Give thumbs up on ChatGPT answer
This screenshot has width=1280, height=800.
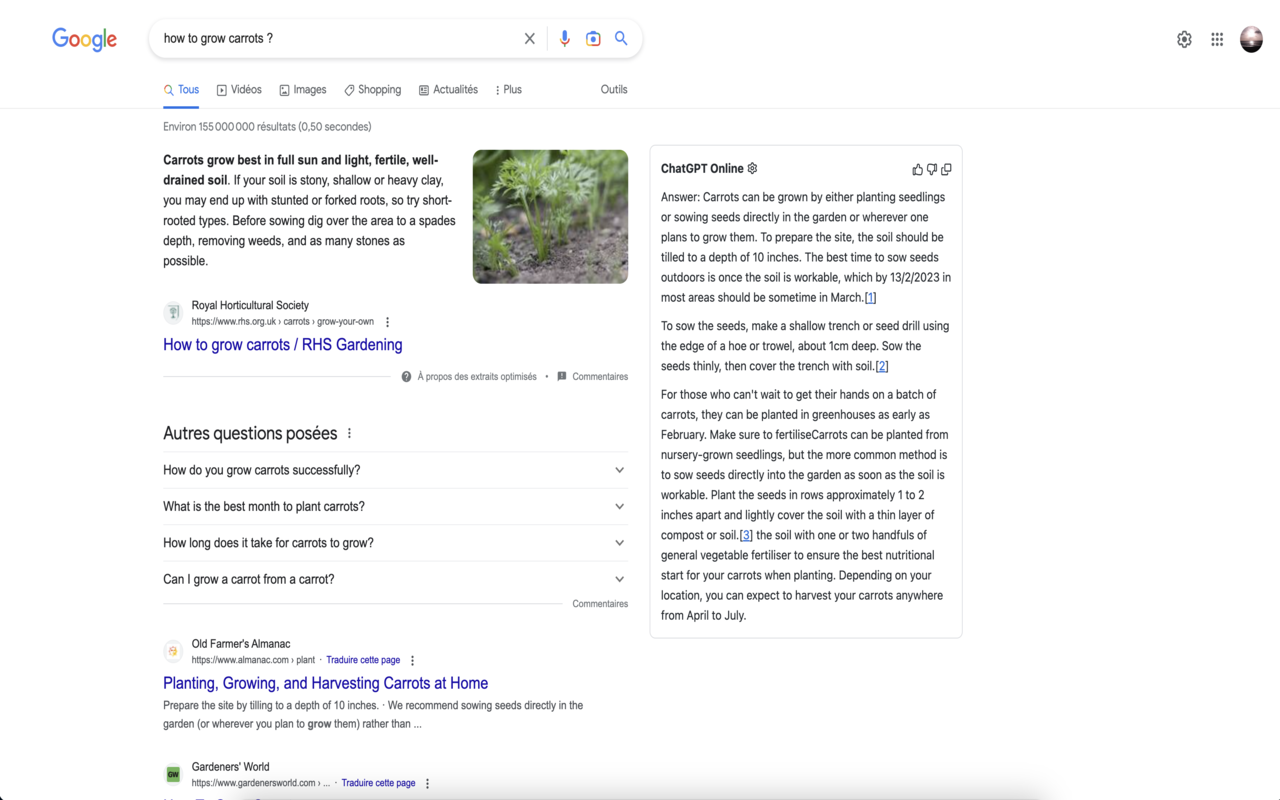(917, 169)
